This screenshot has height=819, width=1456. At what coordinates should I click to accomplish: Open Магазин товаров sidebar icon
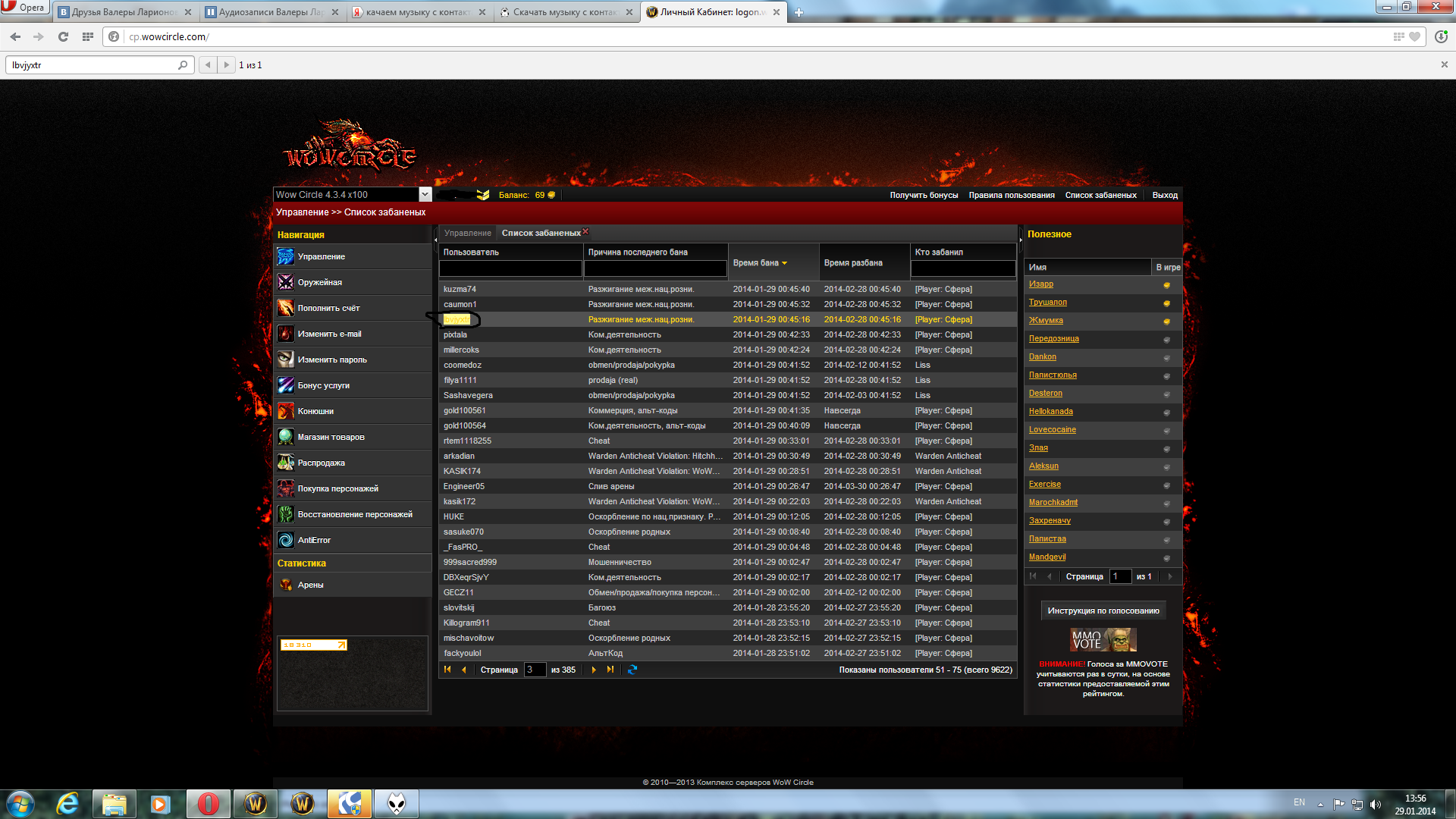285,437
